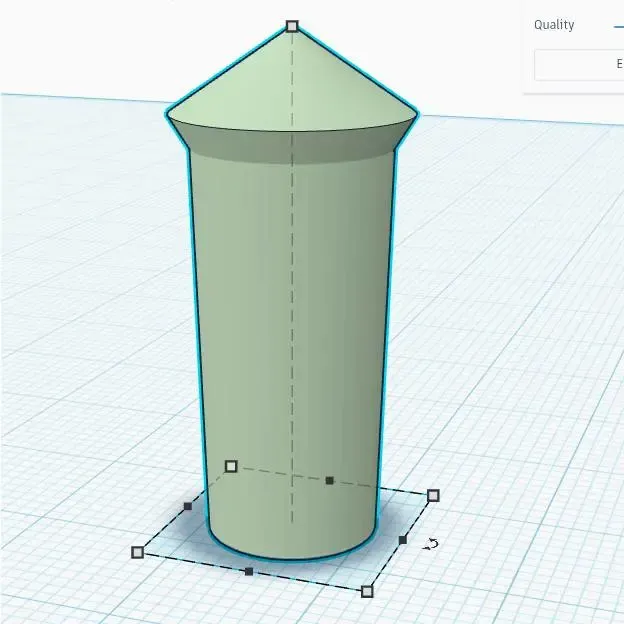Select the white corner handle behind the cylinder

tap(231, 466)
